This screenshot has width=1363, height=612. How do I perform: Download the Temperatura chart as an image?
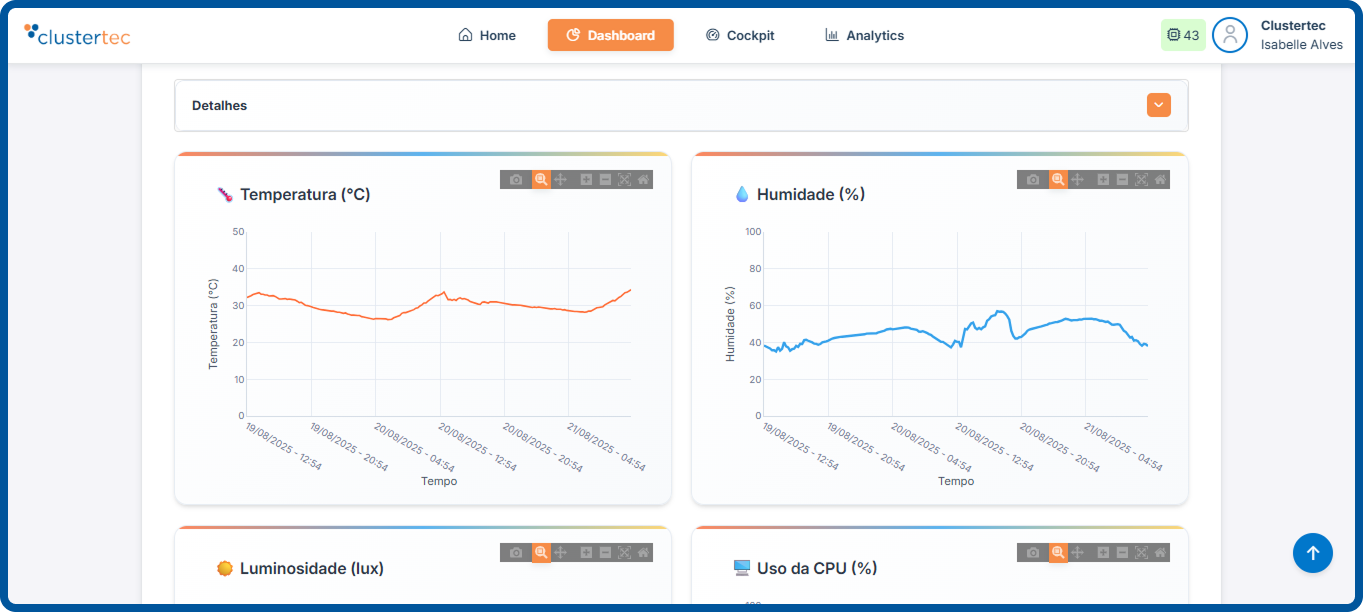click(x=515, y=179)
